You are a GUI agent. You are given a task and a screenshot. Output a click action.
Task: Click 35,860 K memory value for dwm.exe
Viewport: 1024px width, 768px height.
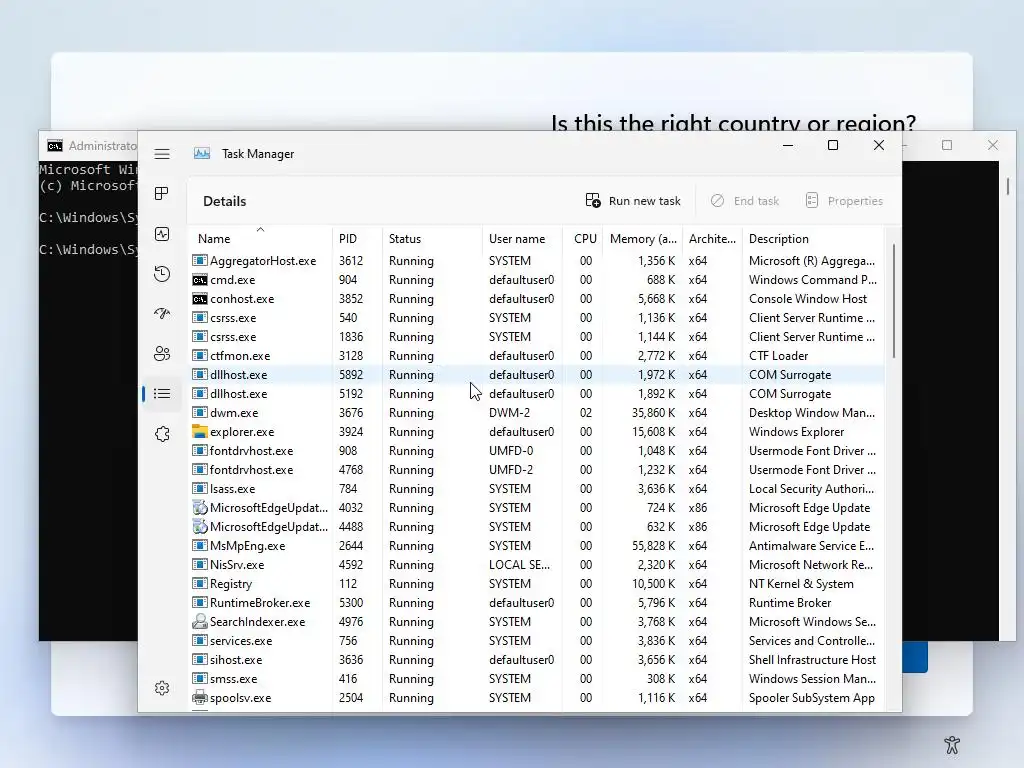653,413
